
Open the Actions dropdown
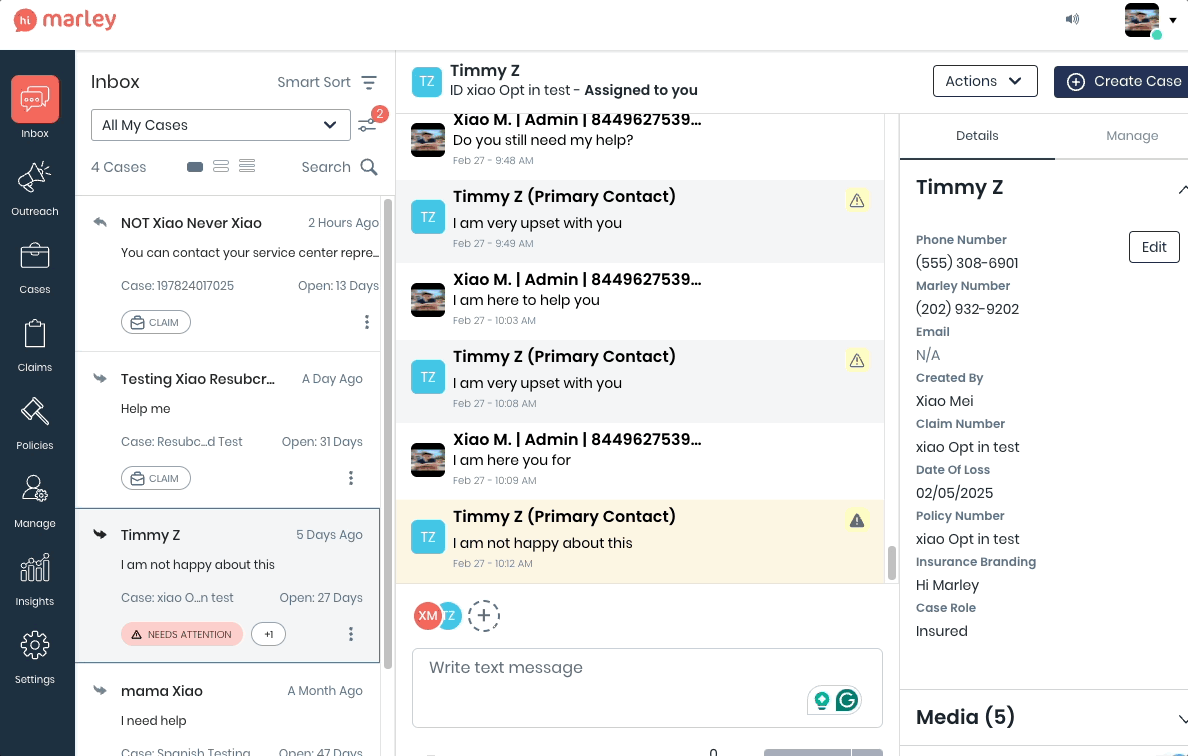[x=984, y=81]
